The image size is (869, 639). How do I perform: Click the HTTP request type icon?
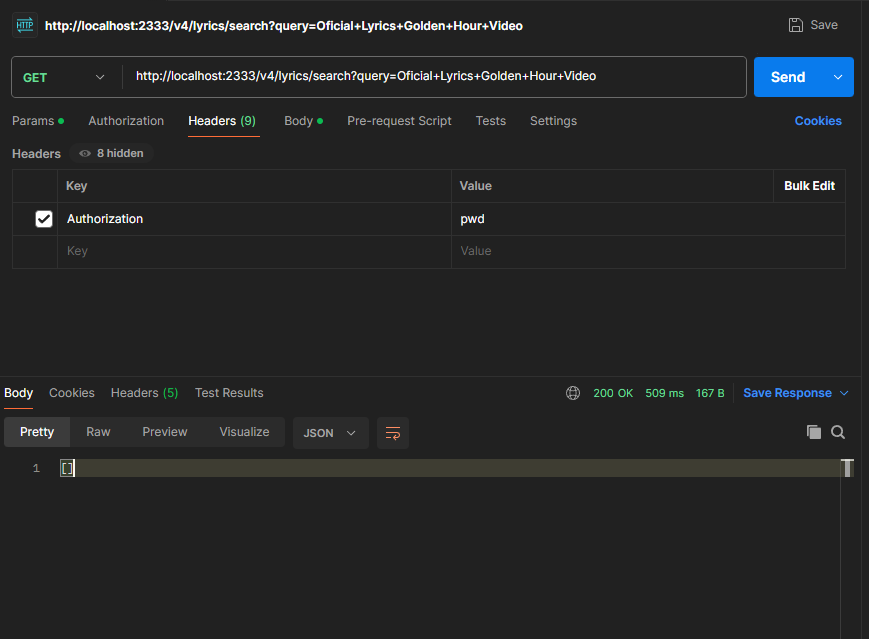[25, 25]
